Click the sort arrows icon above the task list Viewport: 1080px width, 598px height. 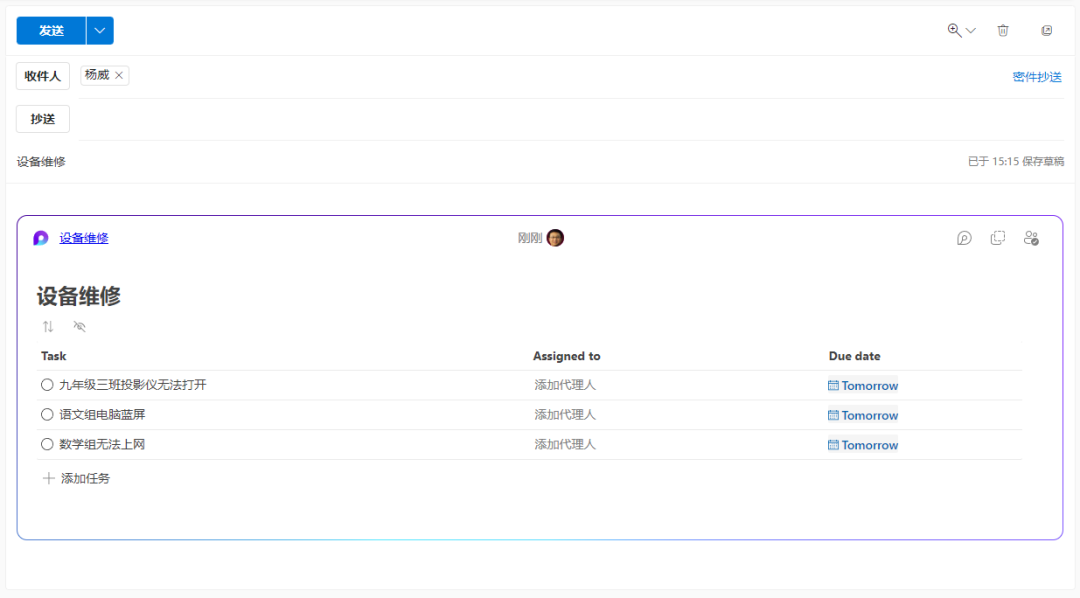pyautogui.click(x=47, y=326)
